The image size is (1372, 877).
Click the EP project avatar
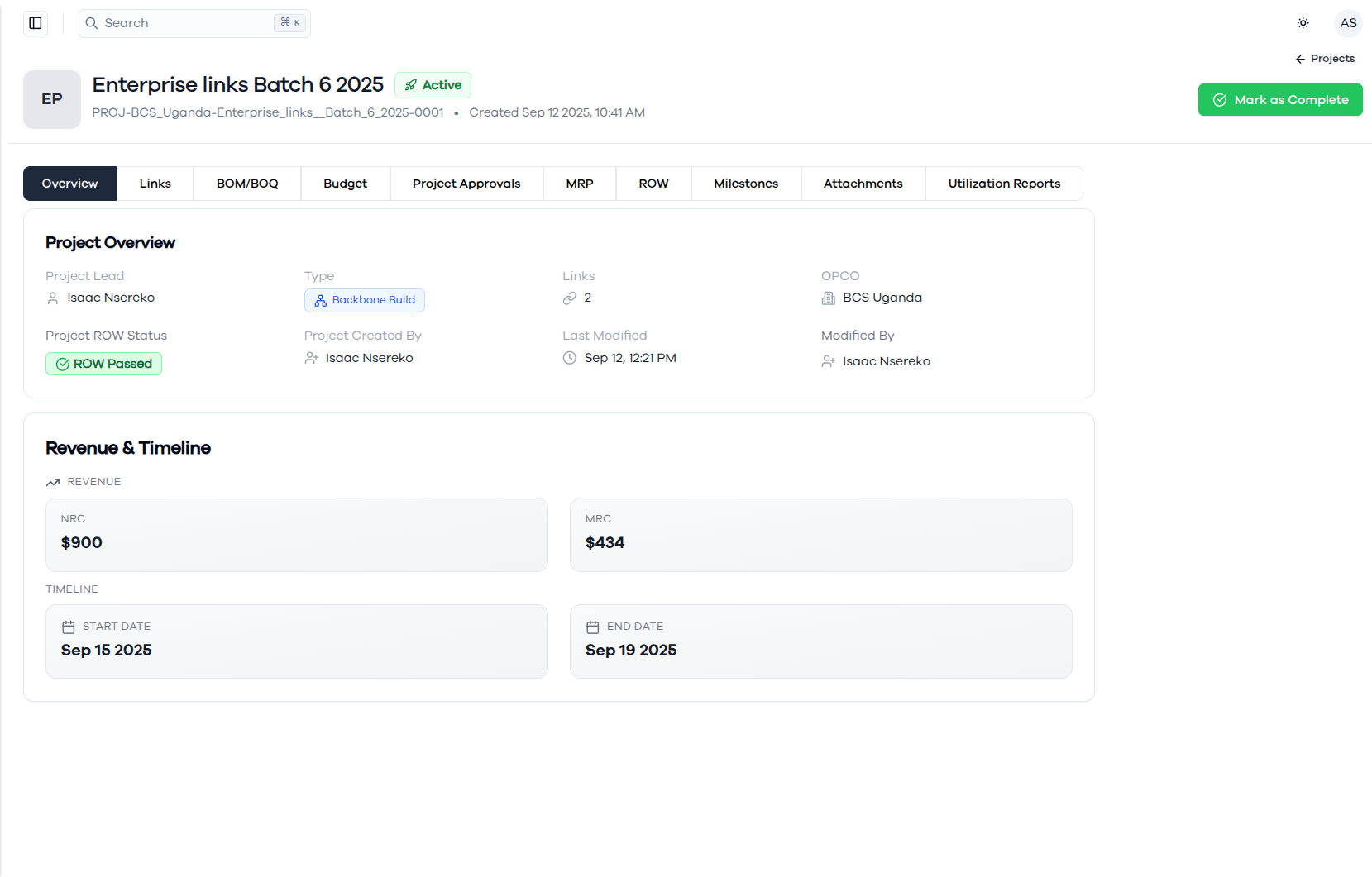(52, 99)
